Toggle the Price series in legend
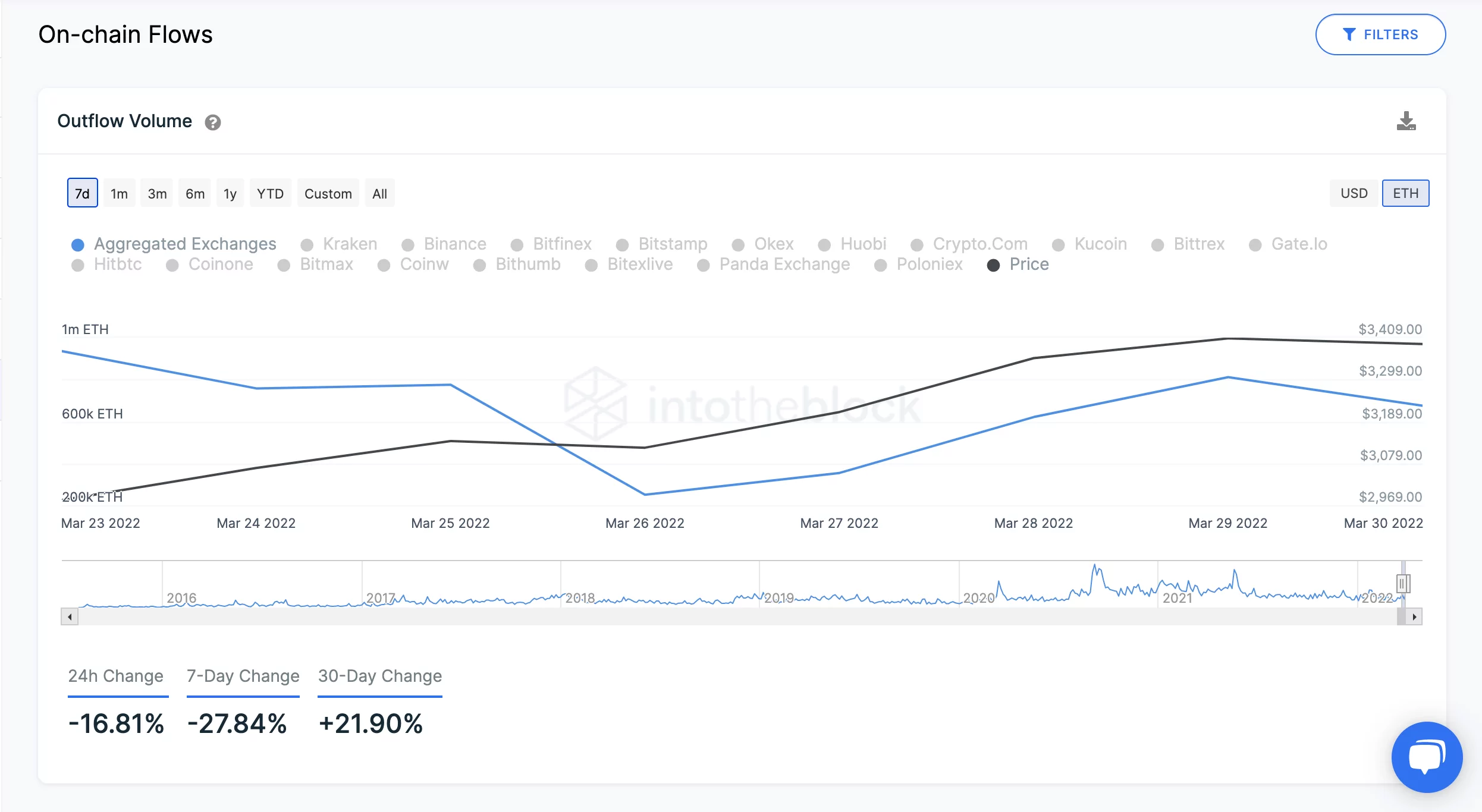This screenshot has height=812, width=1482. [1018, 265]
